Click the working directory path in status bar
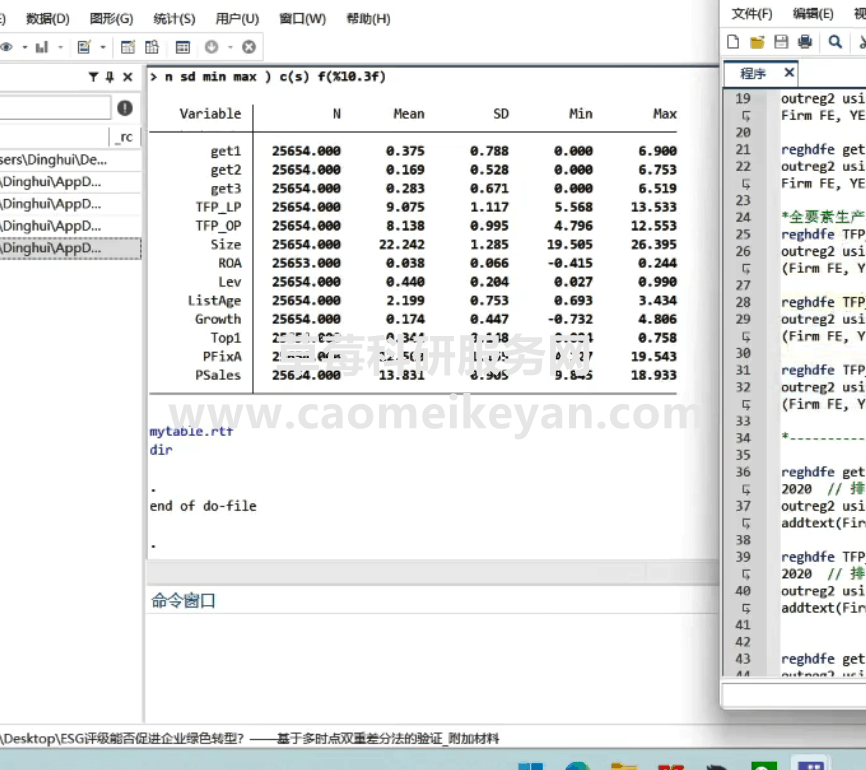This screenshot has height=770, width=866. pyautogui.click(x=250, y=739)
